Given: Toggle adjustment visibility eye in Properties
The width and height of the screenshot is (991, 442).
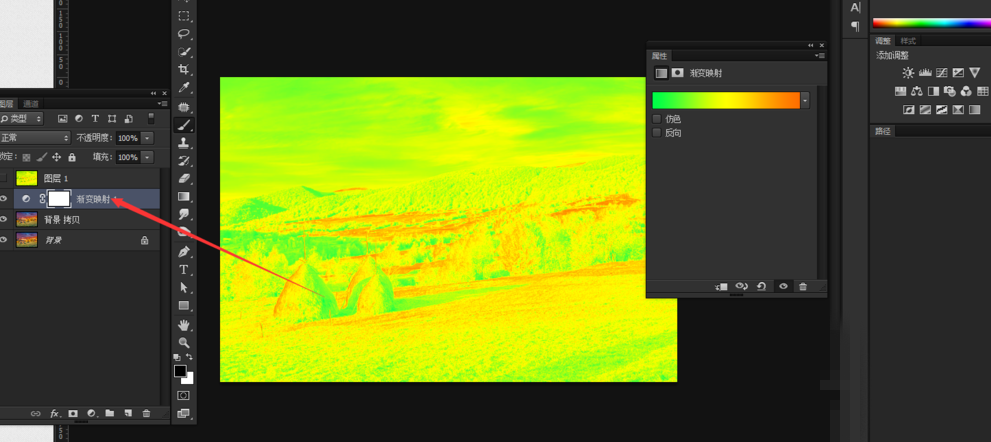Looking at the screenshot, I should coord(783,286).
